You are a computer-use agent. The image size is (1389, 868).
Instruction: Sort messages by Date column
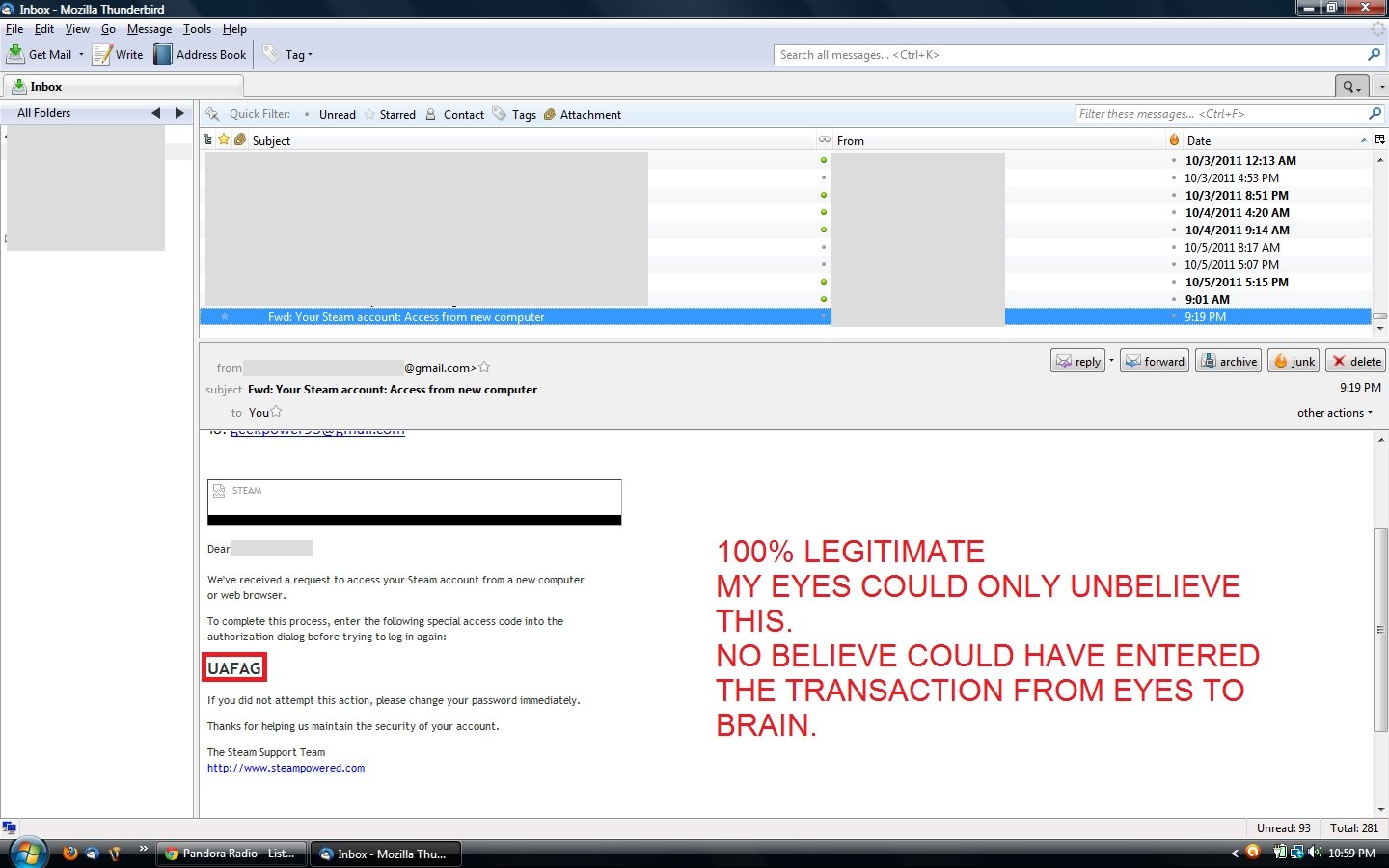point(1277,140)
